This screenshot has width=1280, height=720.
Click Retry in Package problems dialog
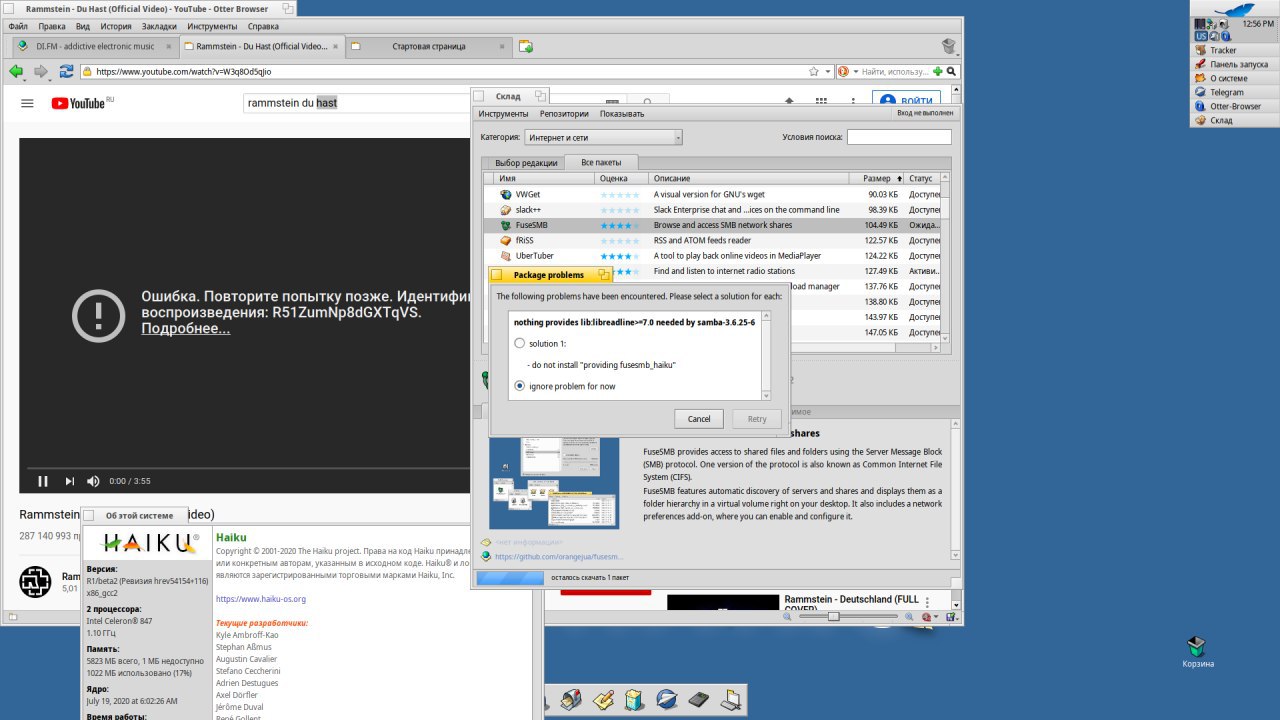(x=757, y=419)
